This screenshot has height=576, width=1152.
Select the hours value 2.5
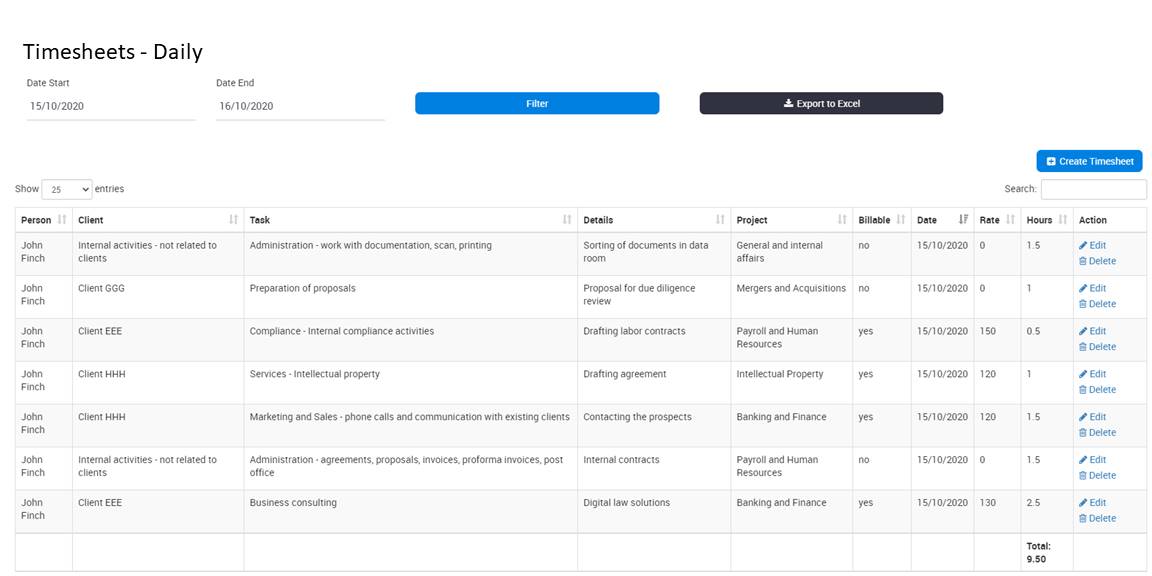pos(1047,511)
